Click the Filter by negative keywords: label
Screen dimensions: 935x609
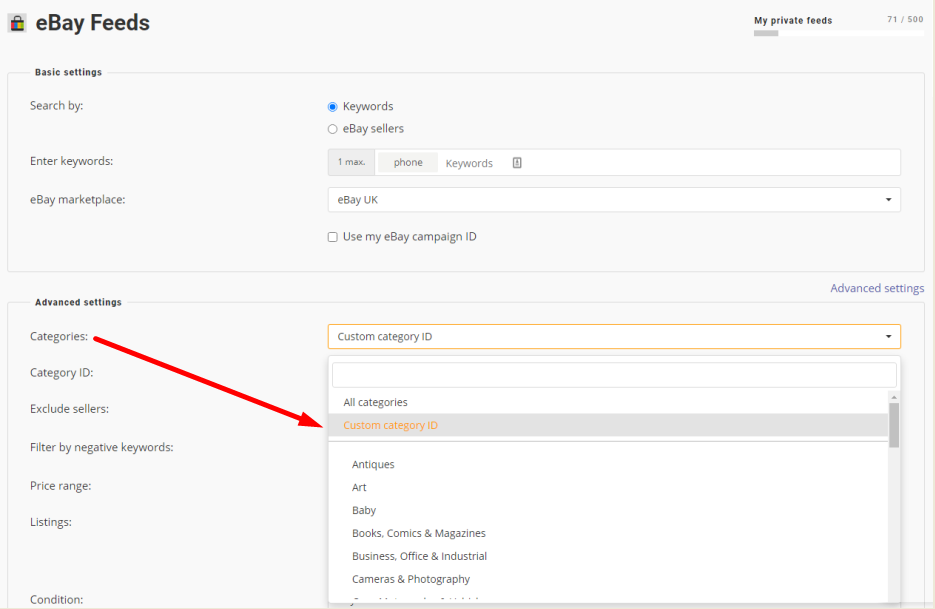point(101,447)
